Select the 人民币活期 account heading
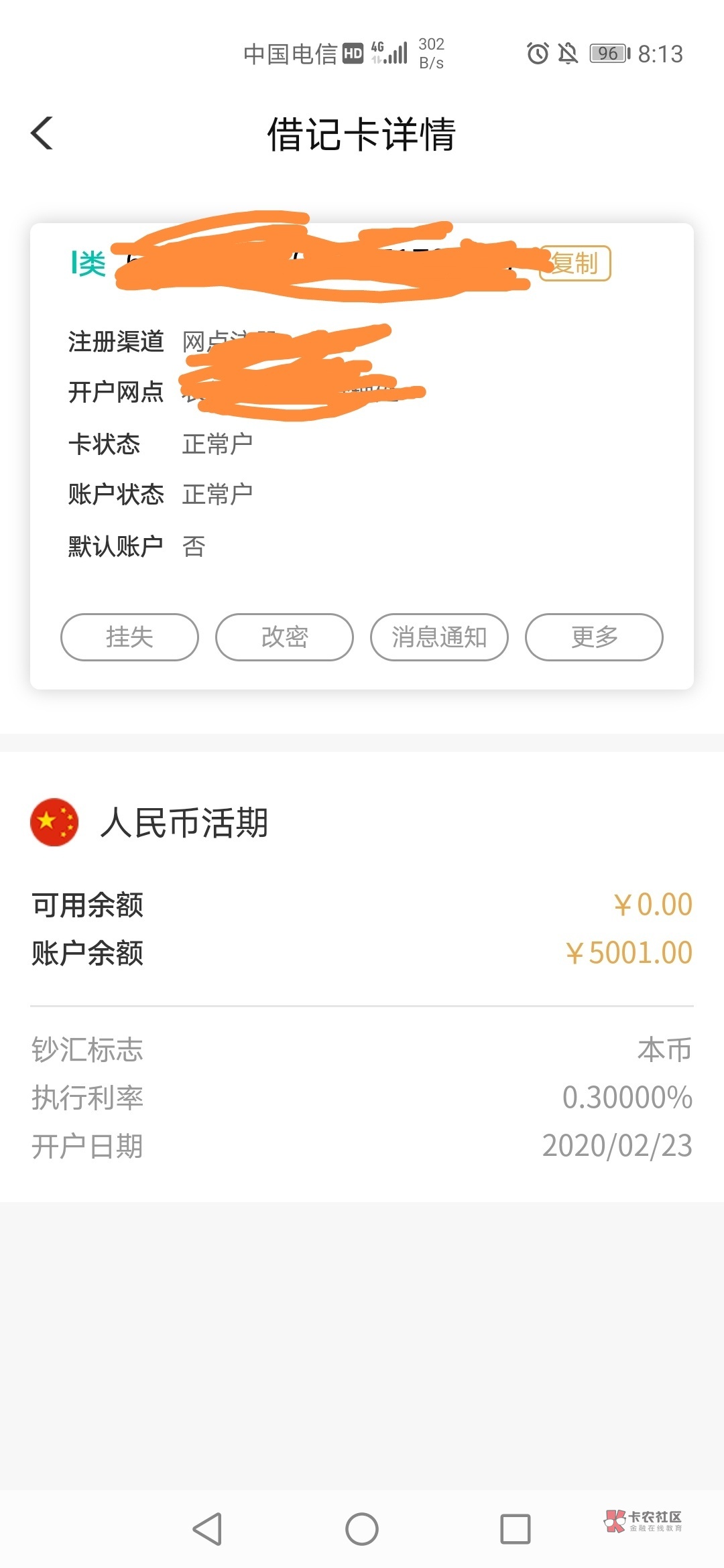The image size is (724, 1568). pyautogui.click(x=184, y=822)
